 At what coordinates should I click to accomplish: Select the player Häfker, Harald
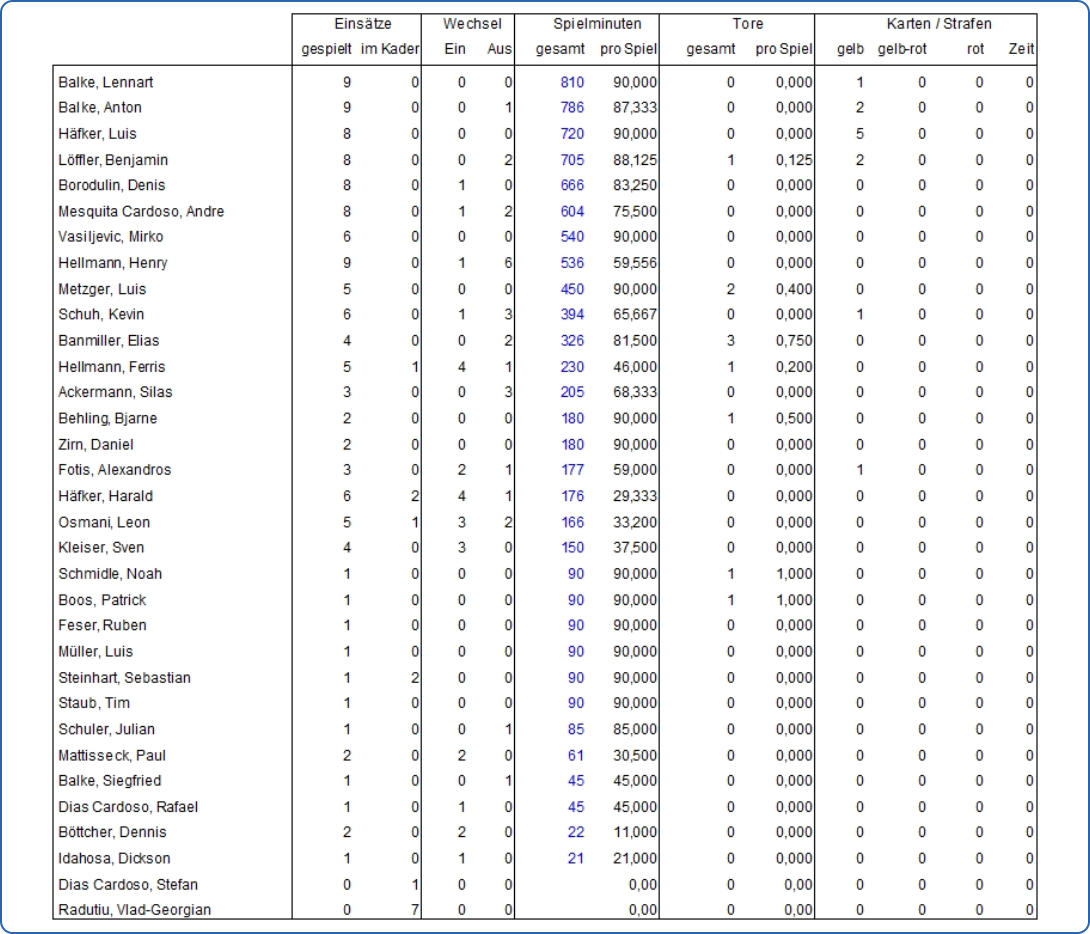coord(106,496)
